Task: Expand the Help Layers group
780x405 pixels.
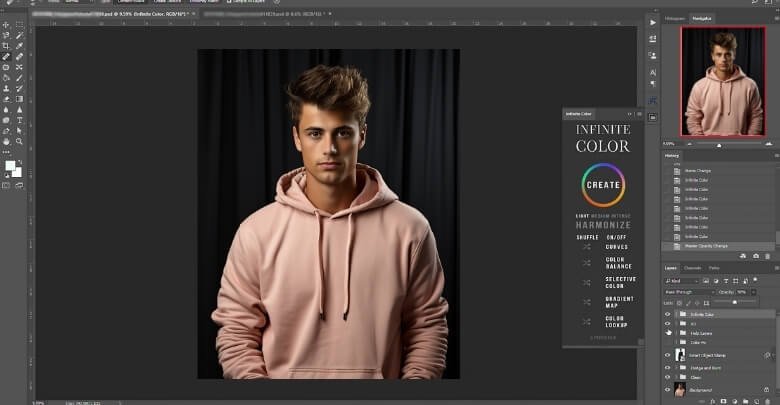Action: click(677, 333)
